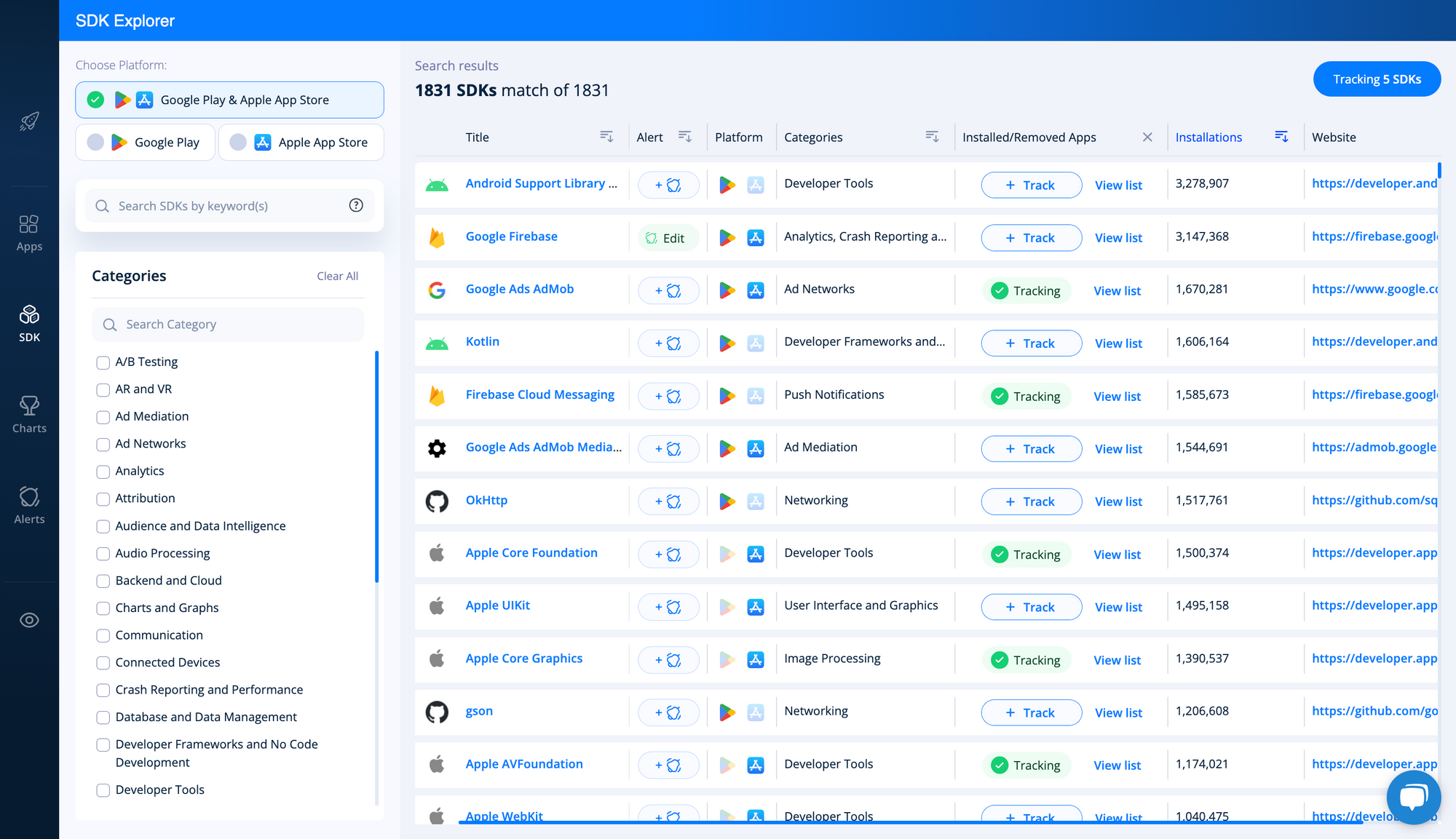
Task: Sort the Categories column
Action: pyautogui.click(x=932, y=136)
